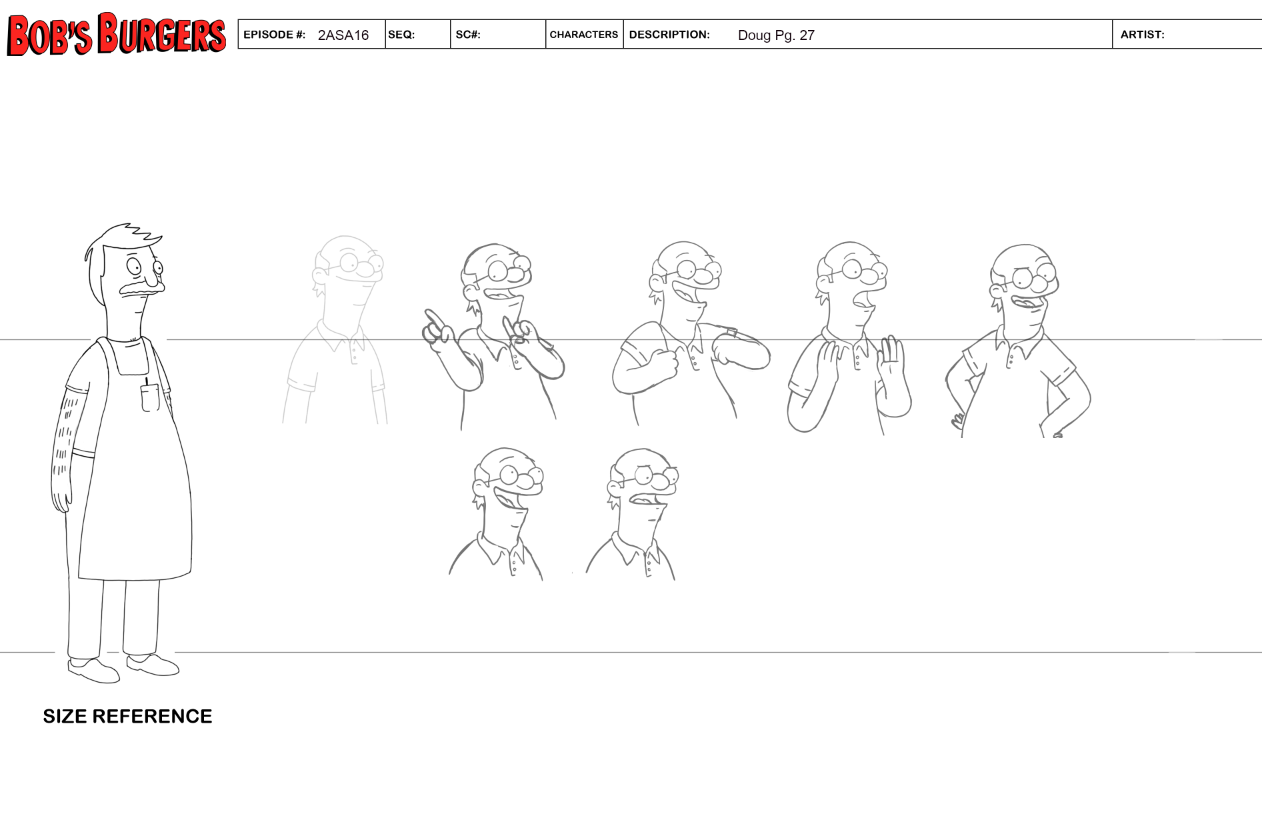Select the SIZE REFERENCE caption
The image size is (1262, 819).
tap(127, 716)
